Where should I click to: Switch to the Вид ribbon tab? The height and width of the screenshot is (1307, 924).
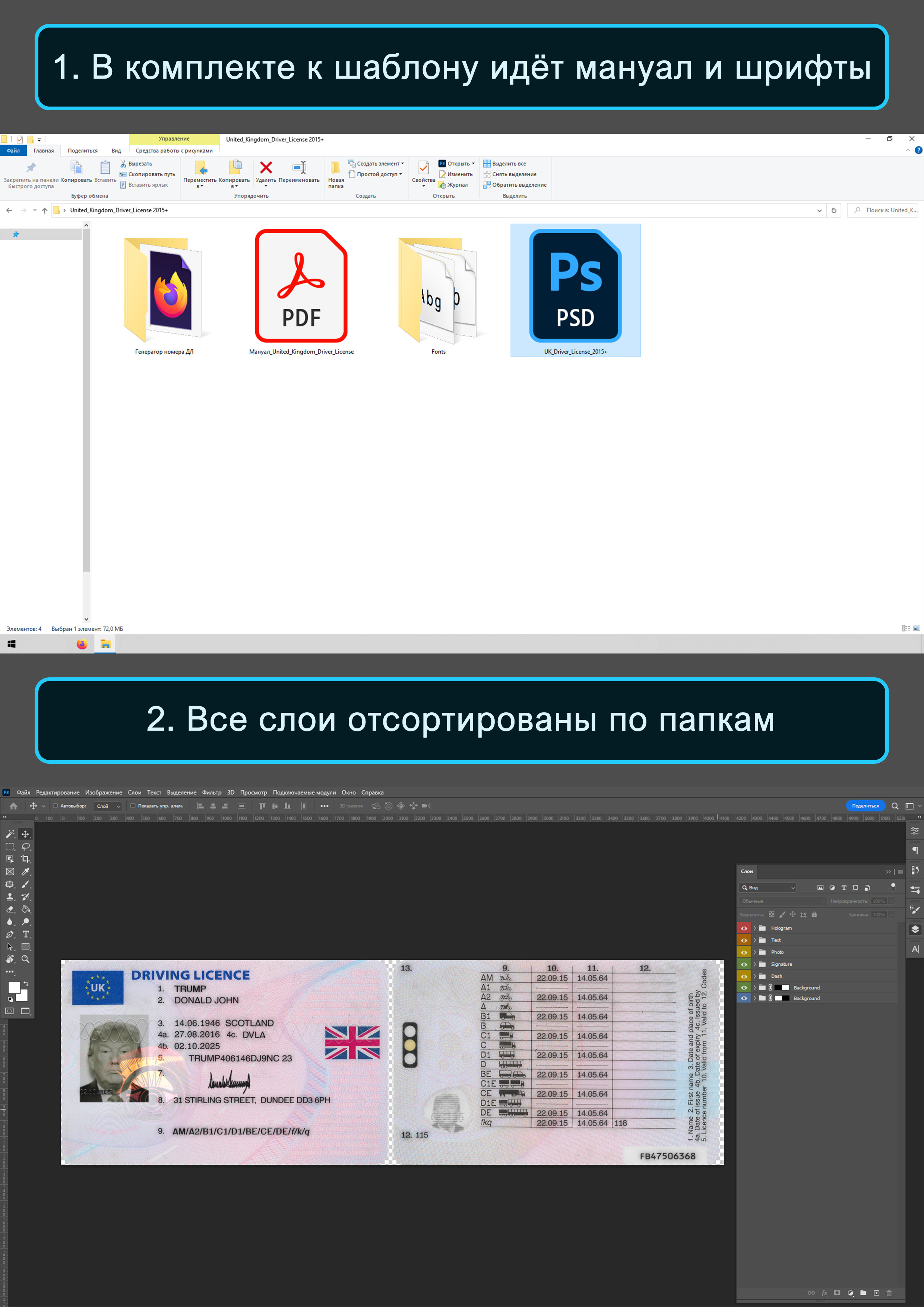(116, 151)
